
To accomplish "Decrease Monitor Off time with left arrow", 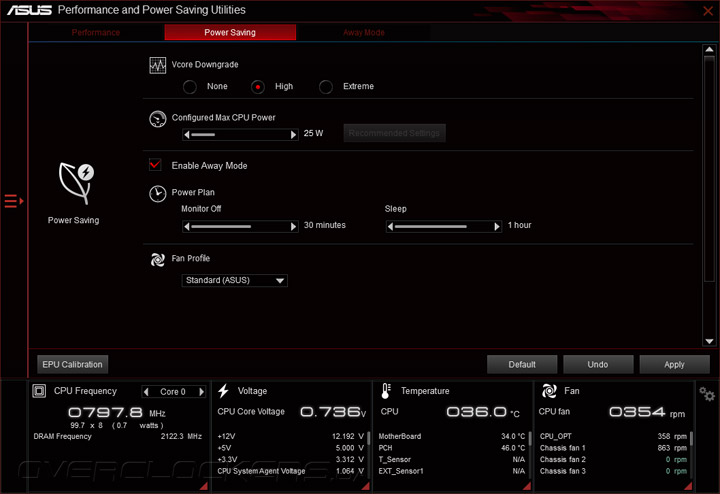I will click(x=186, y=226).
